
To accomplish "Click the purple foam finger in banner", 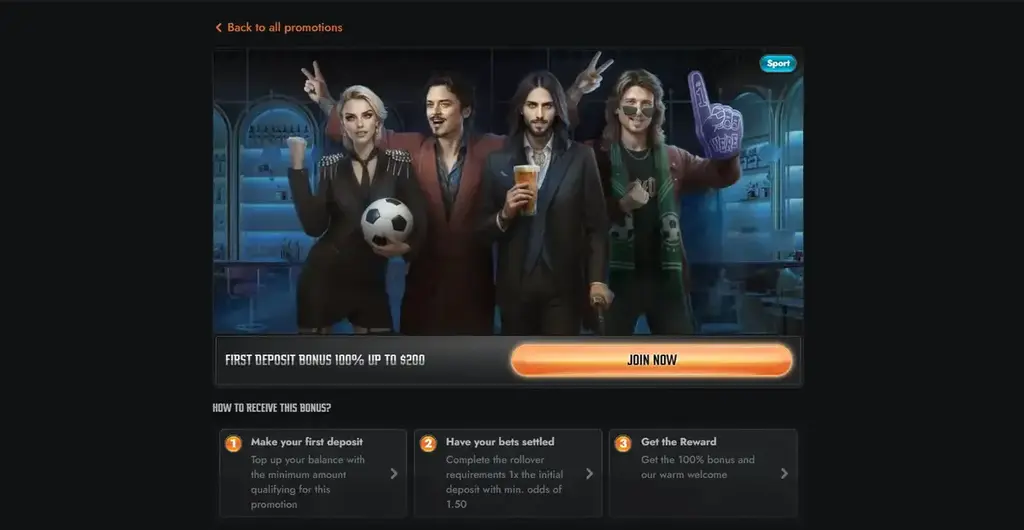I will (x=714, y=116).
